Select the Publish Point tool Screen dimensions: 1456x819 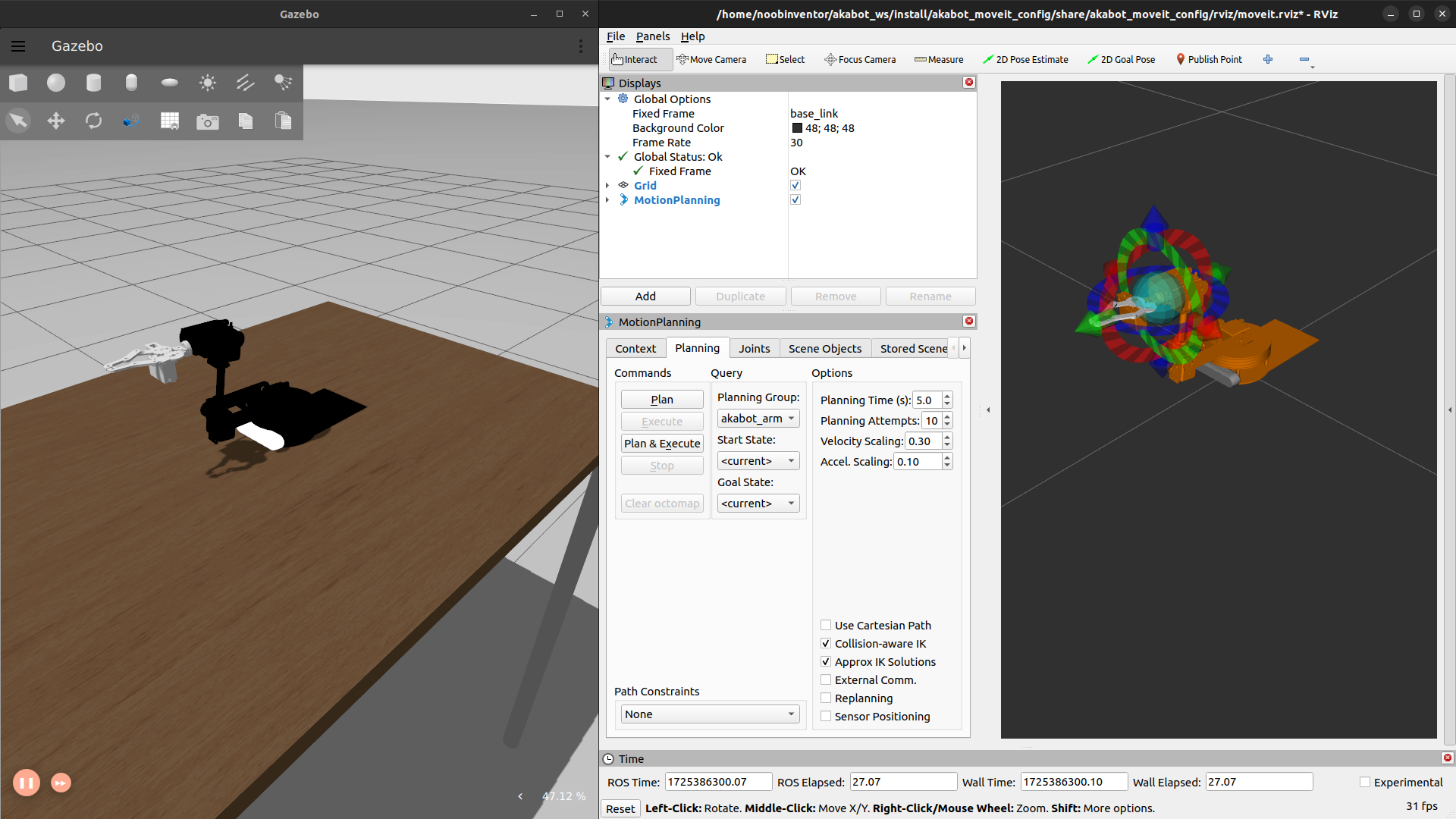(x=1208, y=59)
